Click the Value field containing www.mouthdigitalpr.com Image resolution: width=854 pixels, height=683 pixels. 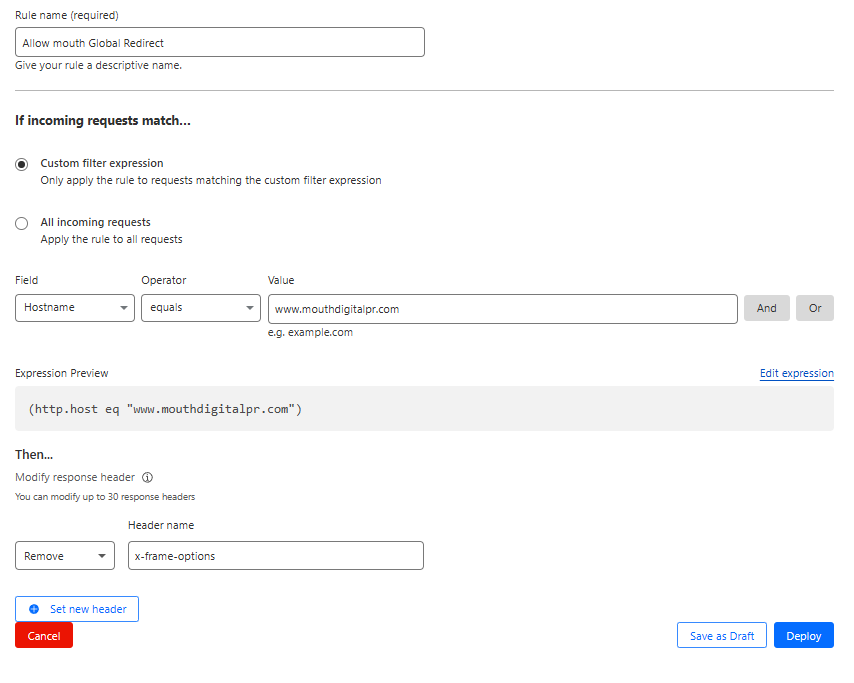click(502, 309)
